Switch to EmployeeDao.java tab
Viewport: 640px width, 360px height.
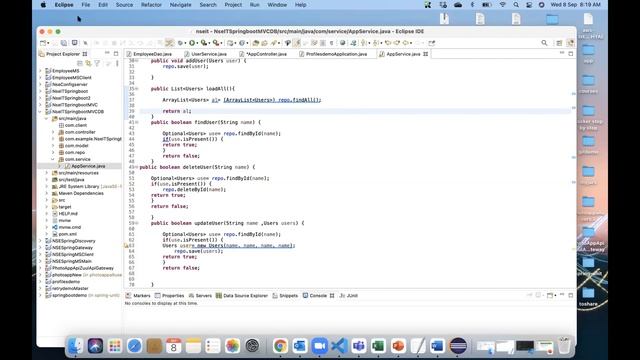point(149,54)
